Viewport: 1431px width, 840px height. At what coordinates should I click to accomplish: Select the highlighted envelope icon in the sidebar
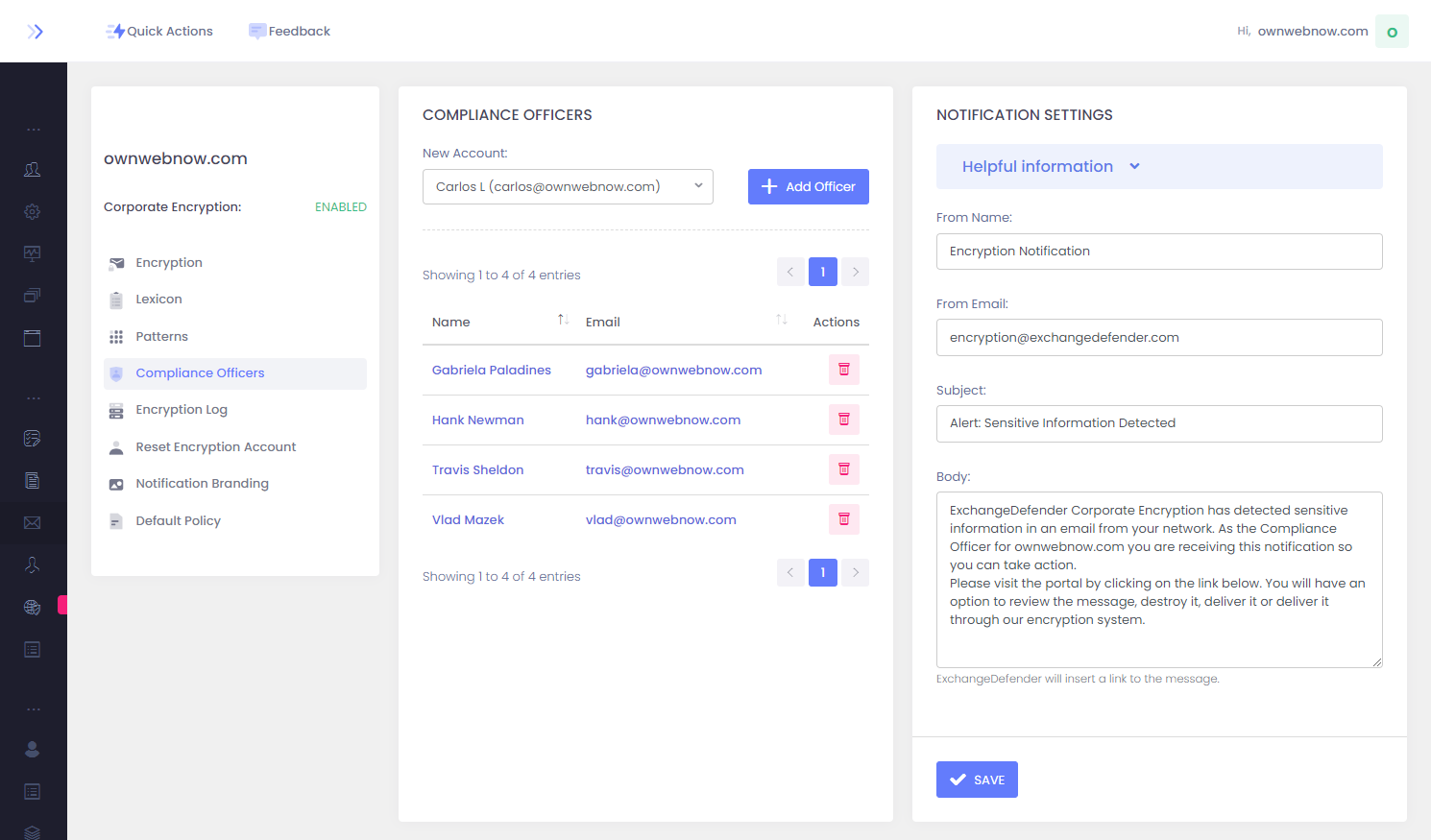[x=33, y=522]
